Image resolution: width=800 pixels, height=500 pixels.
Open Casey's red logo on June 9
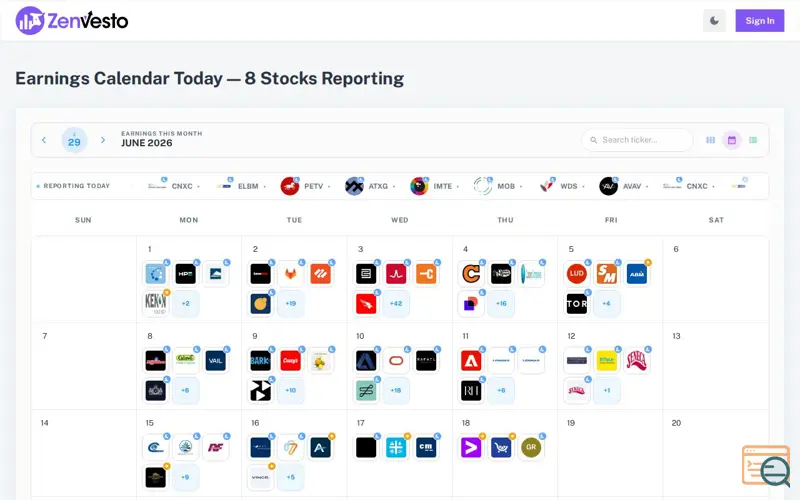click(x=290, y=361)
